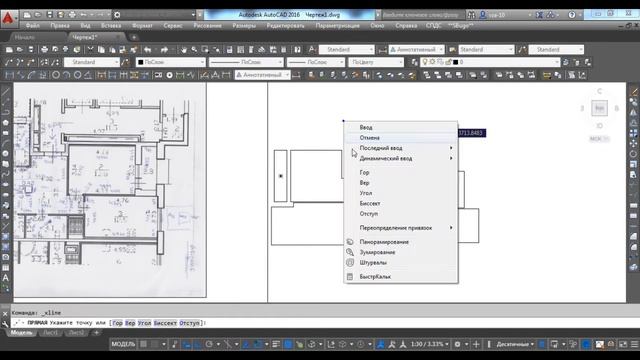Toggle grid display in status bar
The image size is (640, 360).
143,344
